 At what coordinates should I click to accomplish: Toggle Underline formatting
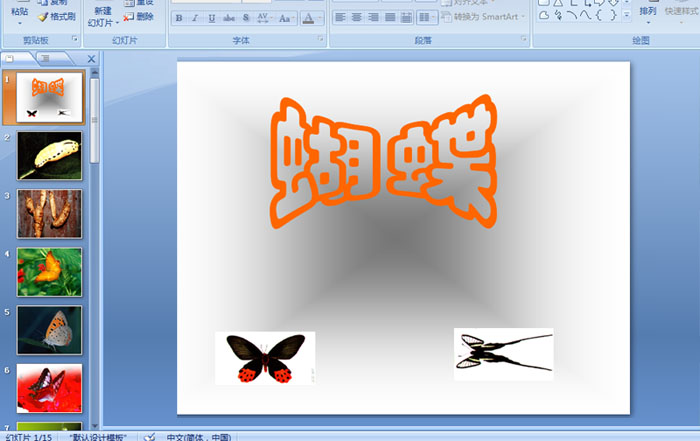click(x=212, y=18)
